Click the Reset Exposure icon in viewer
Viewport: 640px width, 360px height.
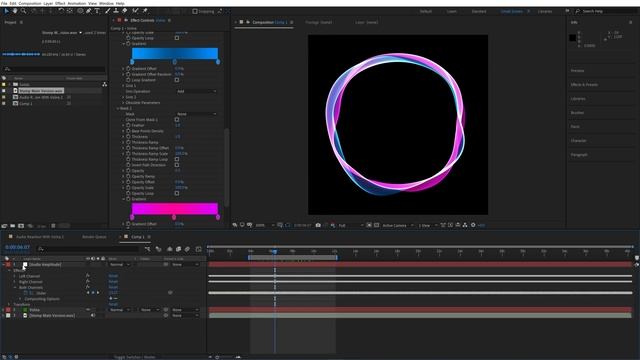[473, 225]
